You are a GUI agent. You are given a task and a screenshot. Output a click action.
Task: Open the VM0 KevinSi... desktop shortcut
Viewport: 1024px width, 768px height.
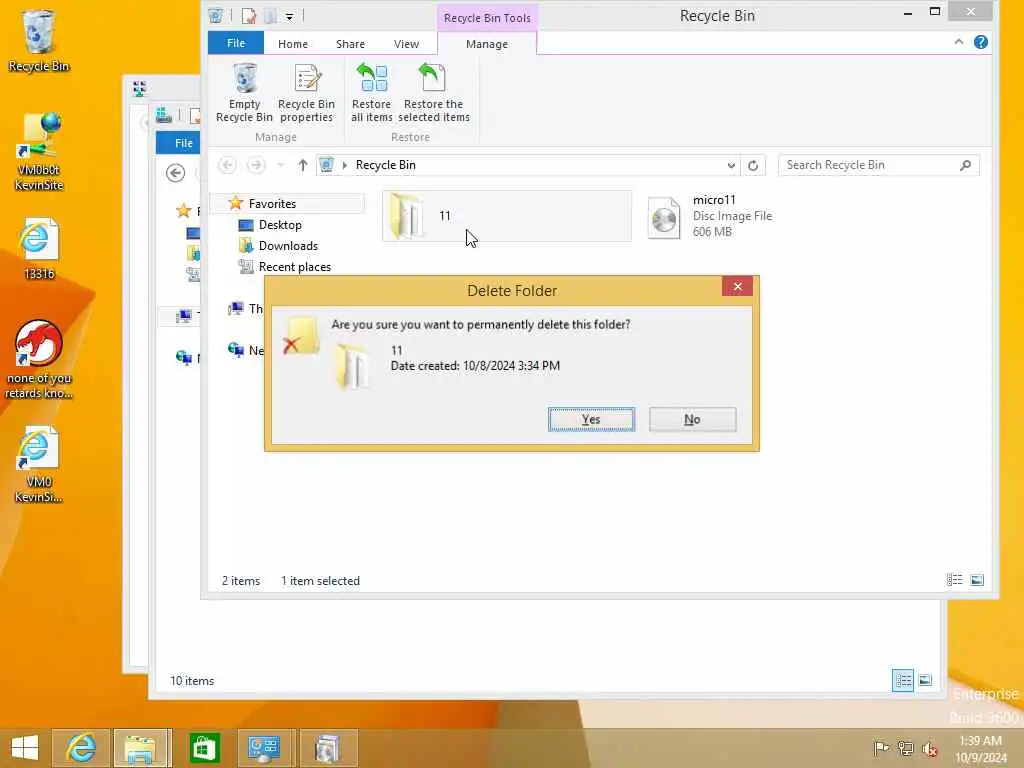[x=39, y=464]
